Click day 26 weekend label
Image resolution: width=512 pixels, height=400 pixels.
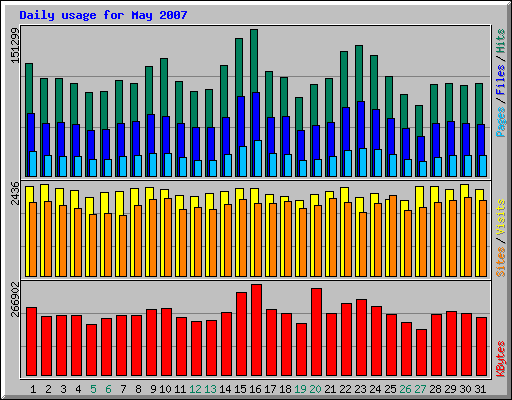coord(405,389)
